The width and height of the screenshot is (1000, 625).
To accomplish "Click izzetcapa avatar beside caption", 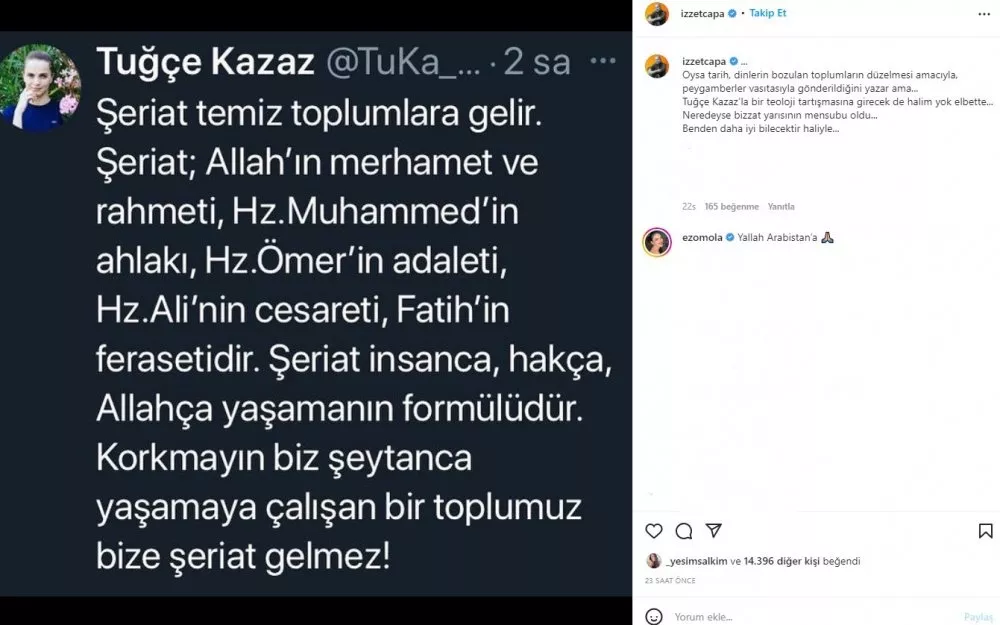I will click(657, 66).
